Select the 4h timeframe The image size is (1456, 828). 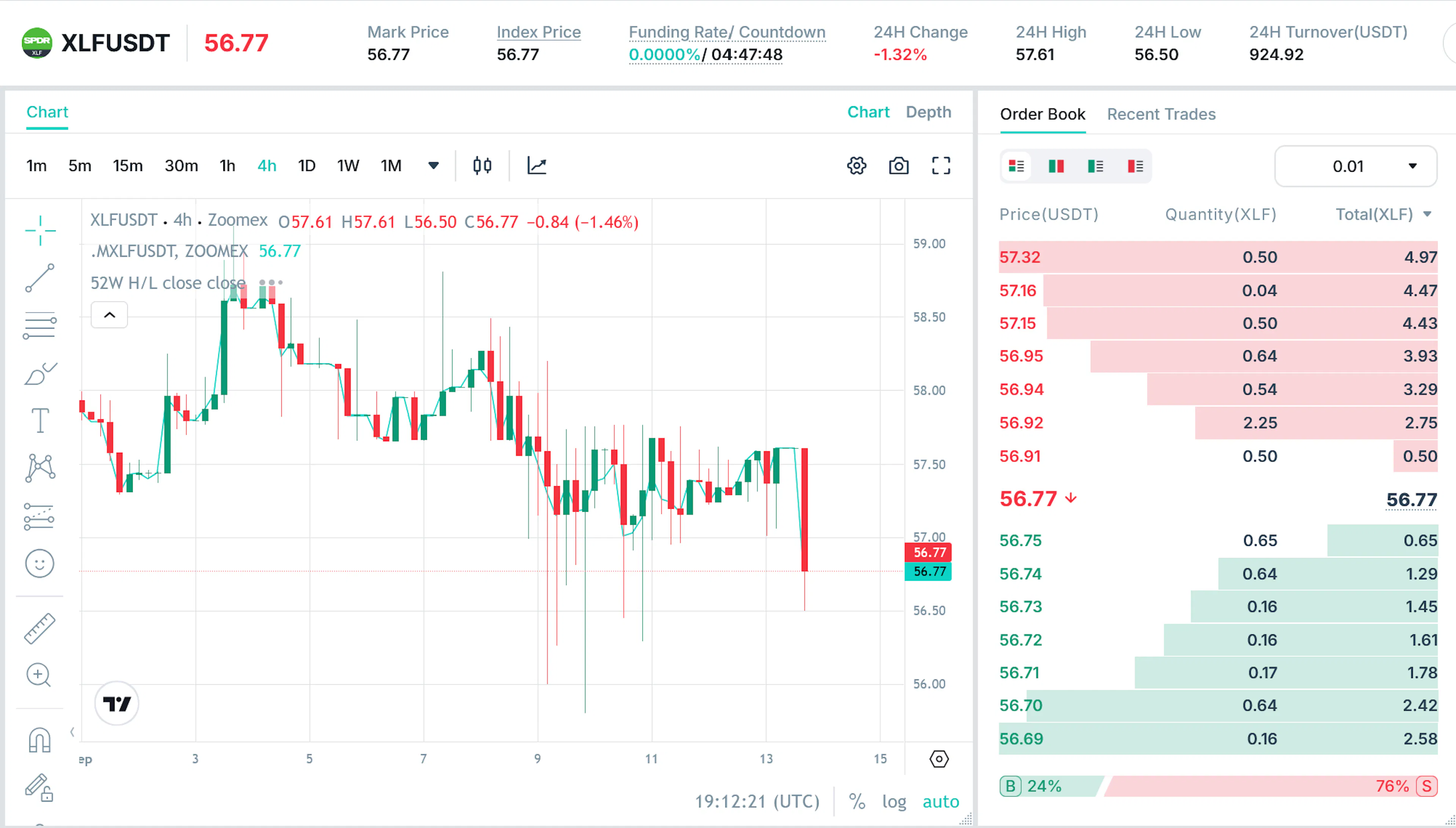pos(267,165)
